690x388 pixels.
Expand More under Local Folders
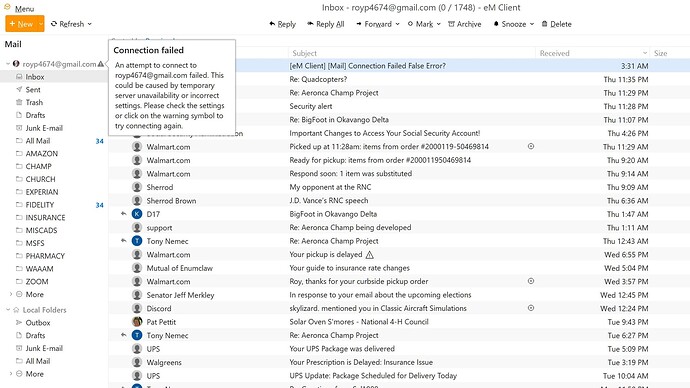(x=11, y=373)
